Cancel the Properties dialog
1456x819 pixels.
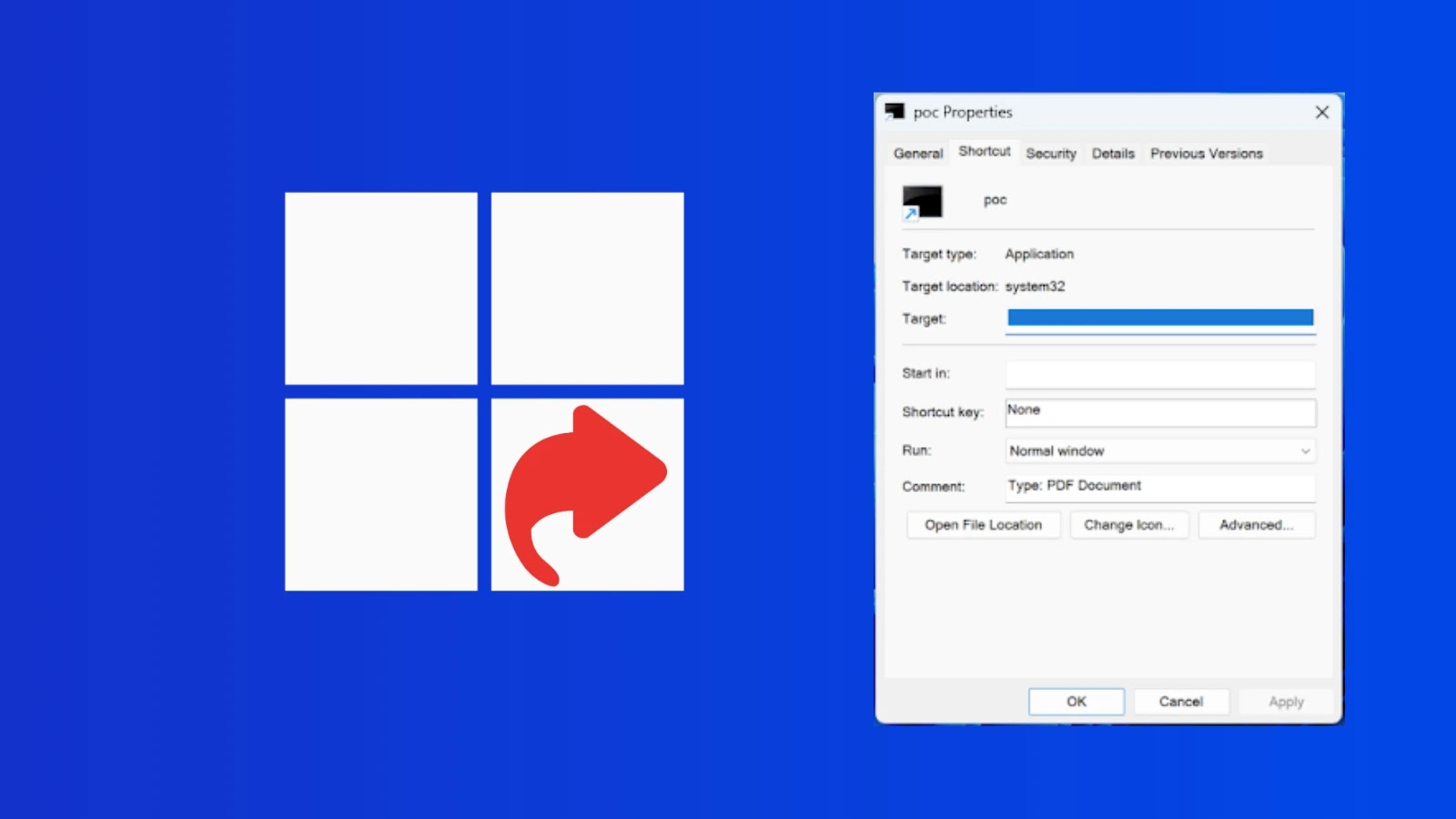1180,701
